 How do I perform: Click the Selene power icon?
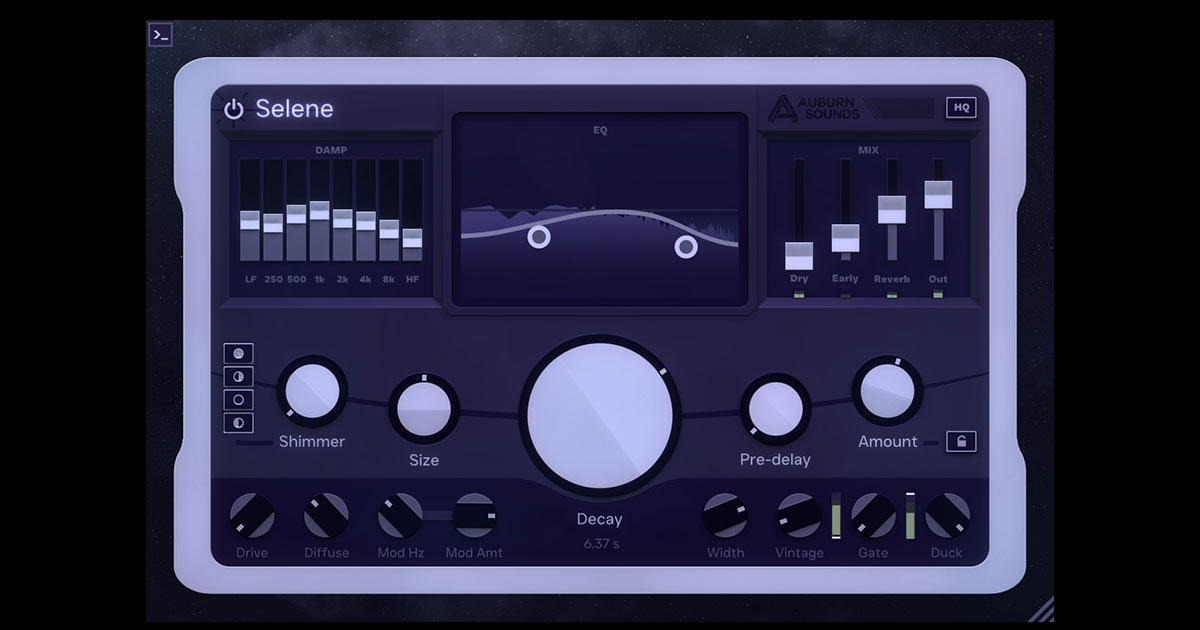click(234, 110)
